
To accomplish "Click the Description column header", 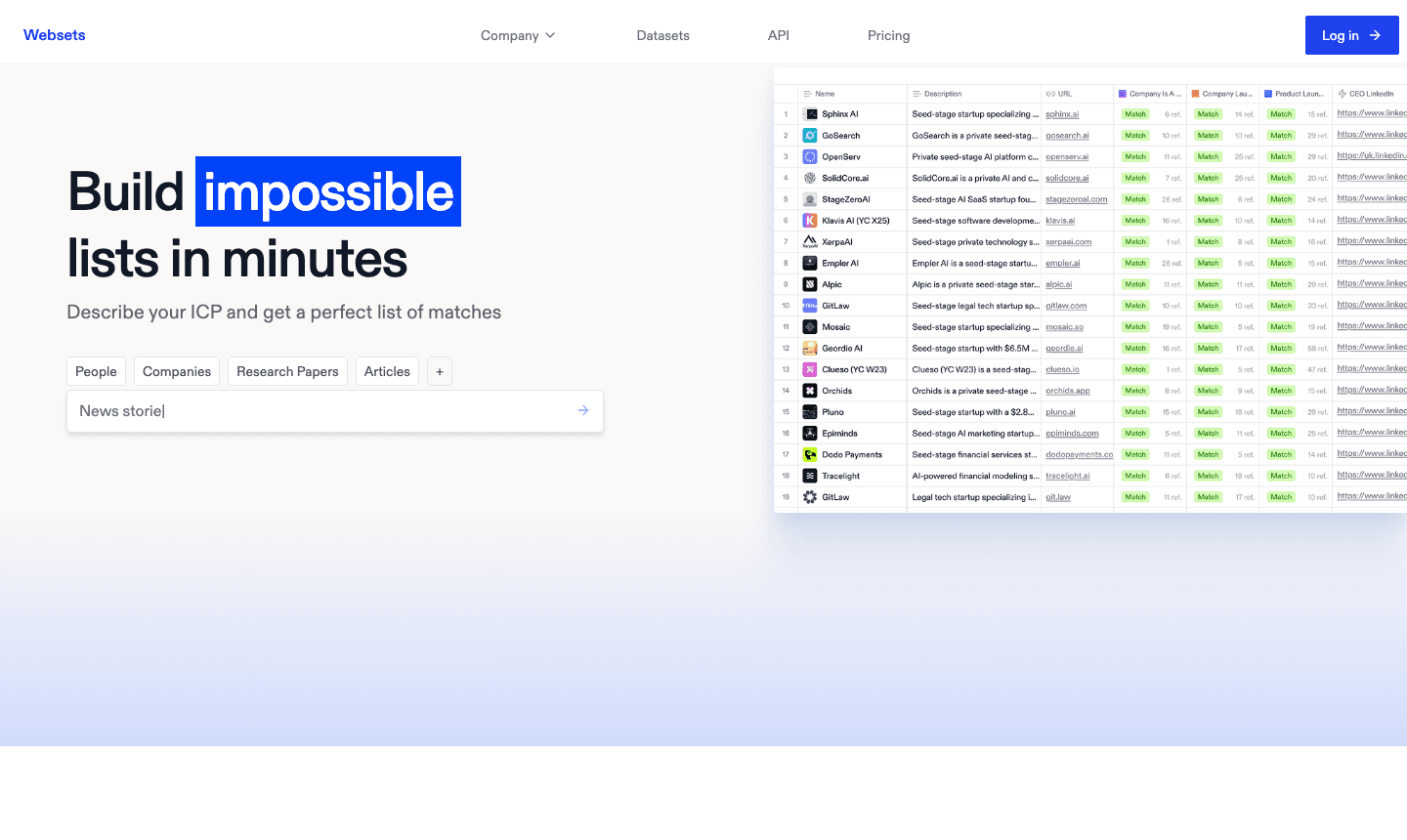I will coord(973,94).
